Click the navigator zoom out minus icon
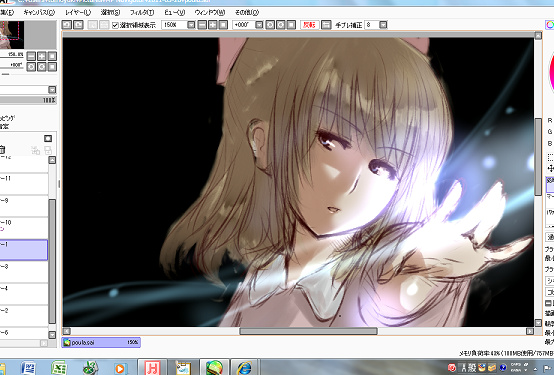554x375 pixels. [x=31, y=56]
